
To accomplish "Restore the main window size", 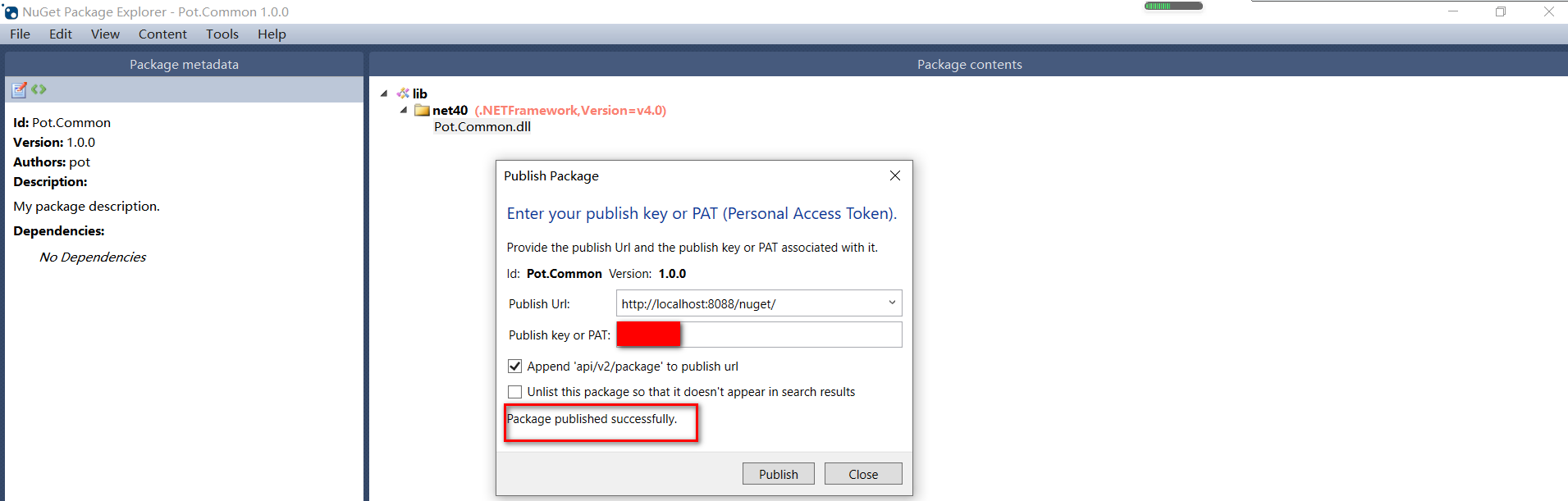I will pyautogui.click(x=1501, y=11).
